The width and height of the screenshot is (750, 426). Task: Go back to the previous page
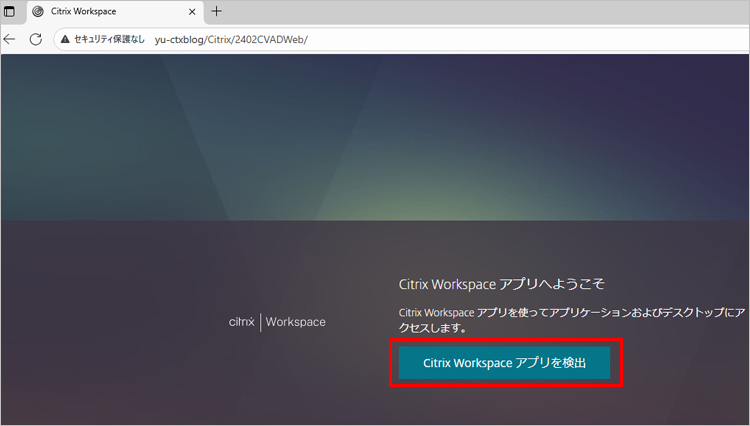10,39
